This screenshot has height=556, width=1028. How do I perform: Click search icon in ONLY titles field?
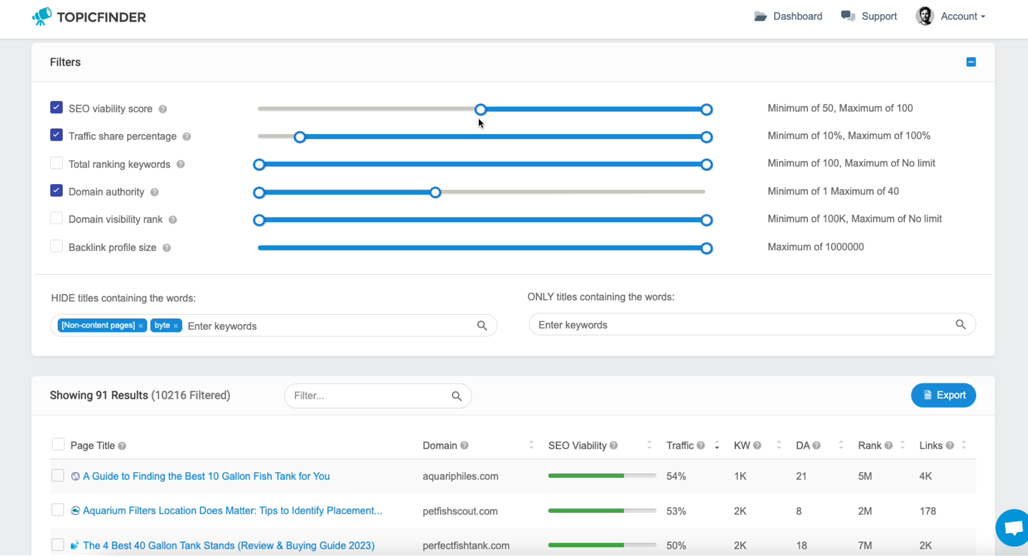coord(960,324)
